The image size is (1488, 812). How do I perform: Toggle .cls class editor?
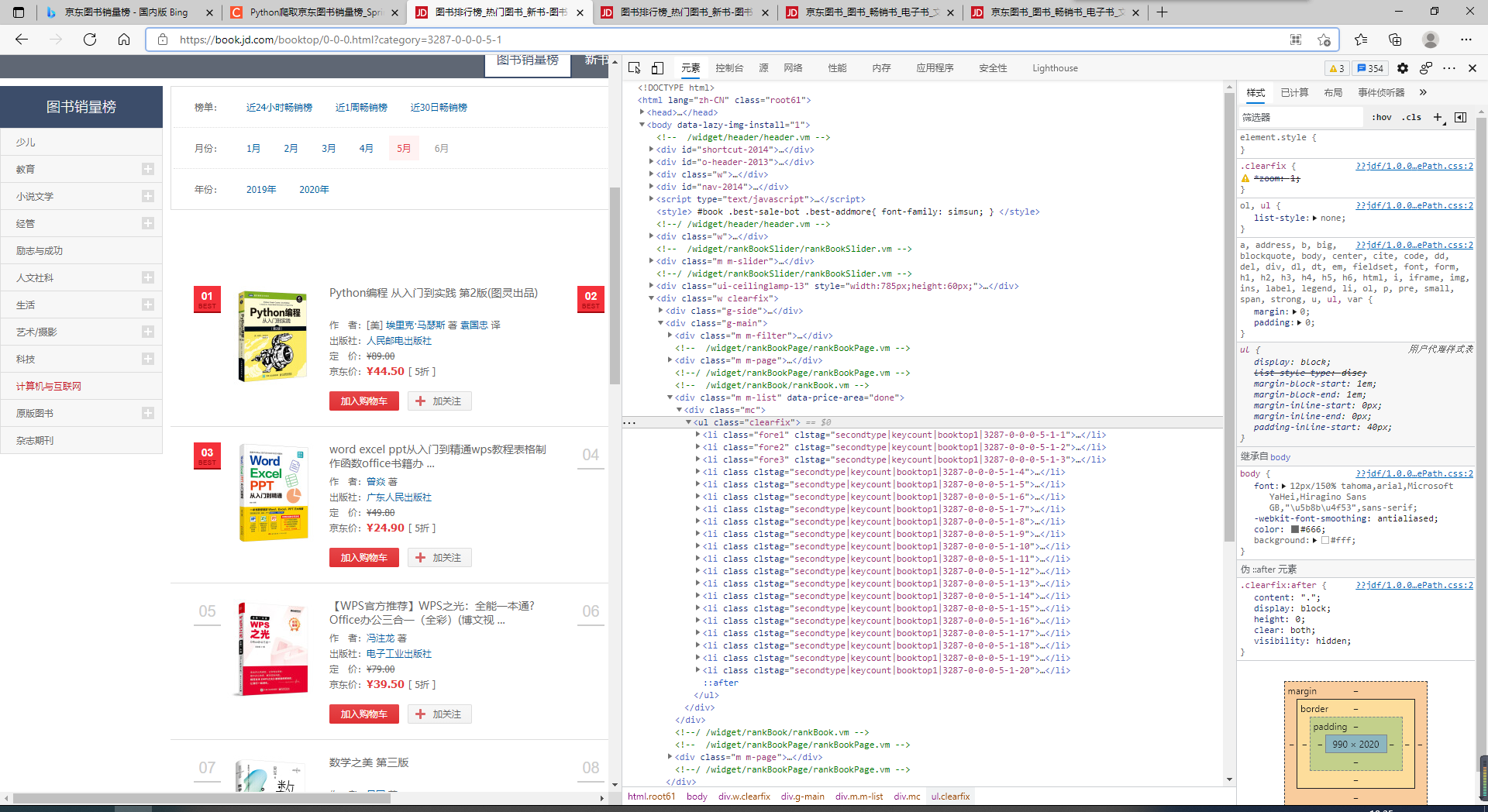1412,117
